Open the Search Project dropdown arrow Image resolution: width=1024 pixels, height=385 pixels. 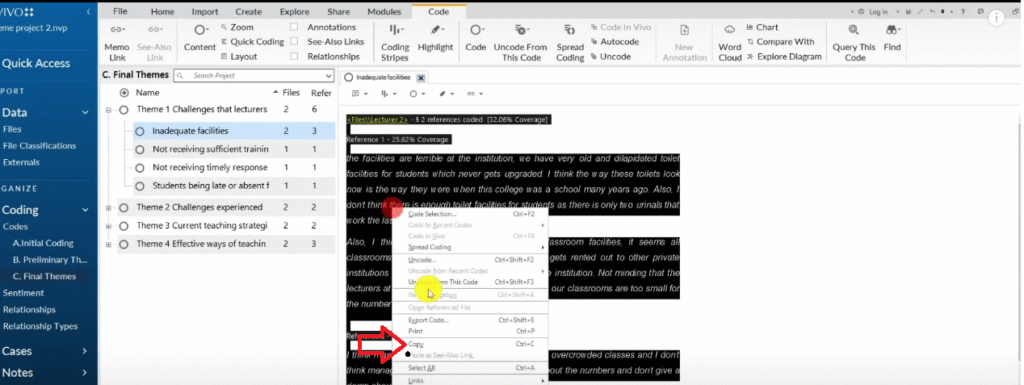pyautogui.click(x=328, y=76)
